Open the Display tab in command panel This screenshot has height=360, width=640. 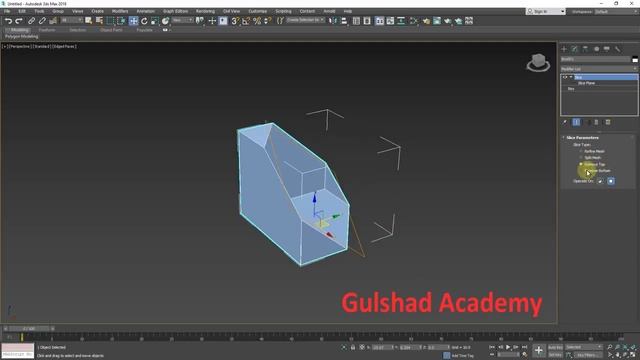coord(607,49)
